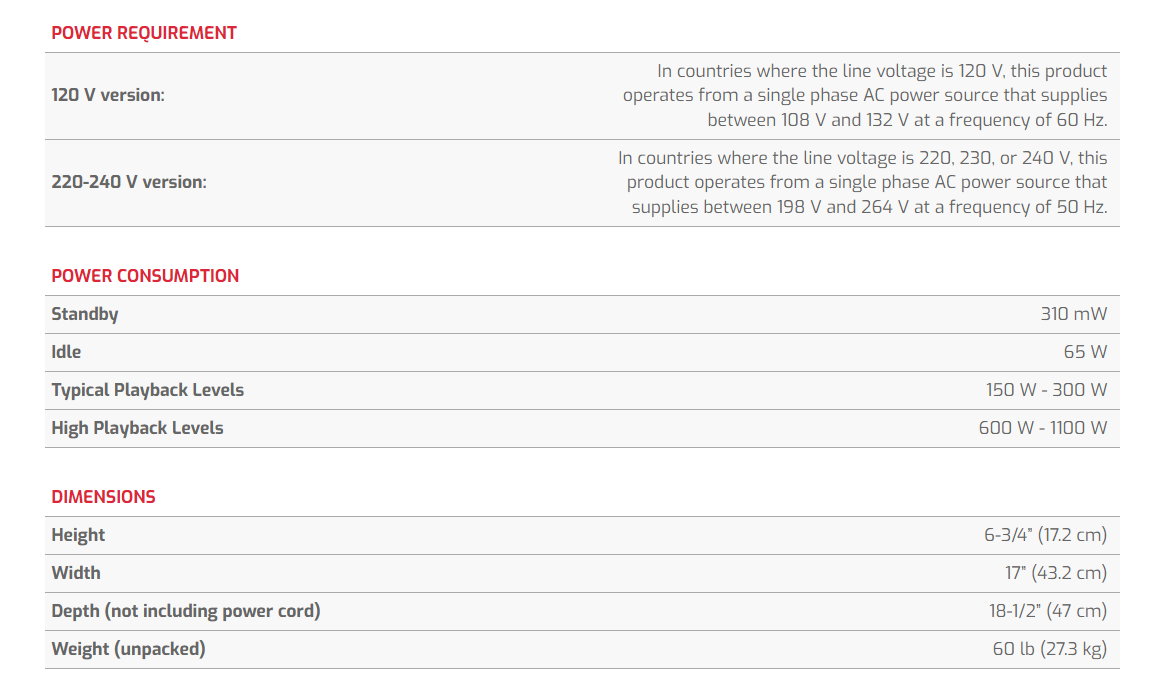Click the "Depth (not including power cord)" label
The width and height of the screenshot is (1150, 692).
click(x=186, y=611)
